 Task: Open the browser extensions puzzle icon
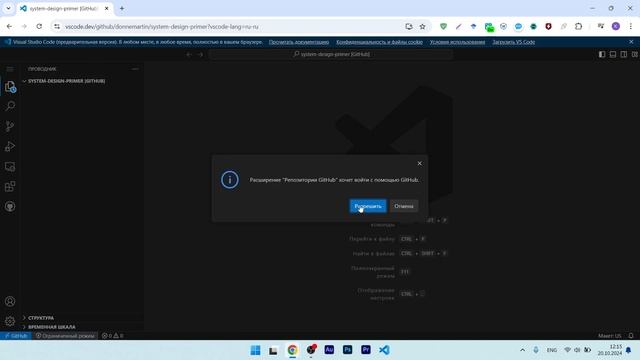click(578, 27)
